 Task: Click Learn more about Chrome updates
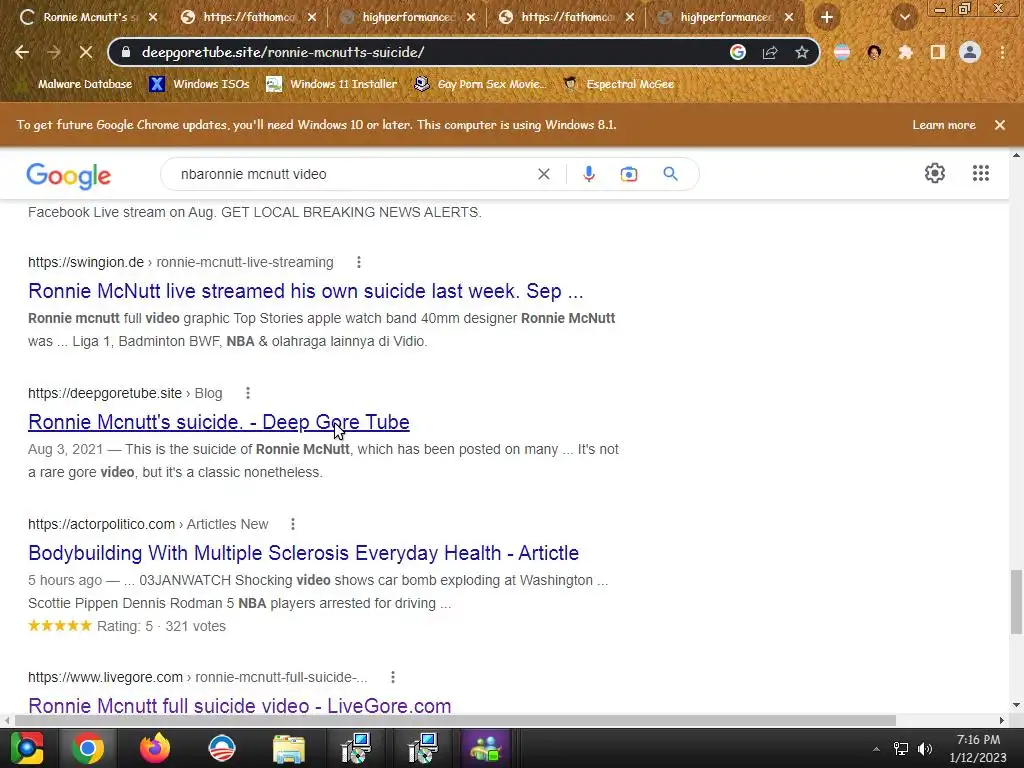[944, 125]
